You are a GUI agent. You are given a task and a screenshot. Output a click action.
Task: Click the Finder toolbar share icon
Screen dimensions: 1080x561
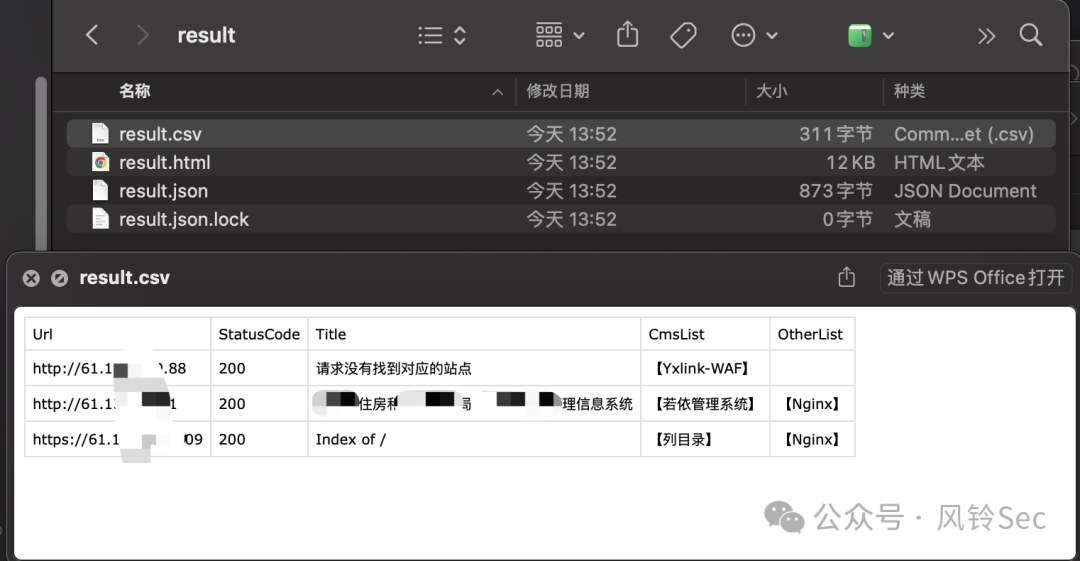pos(627,36)
